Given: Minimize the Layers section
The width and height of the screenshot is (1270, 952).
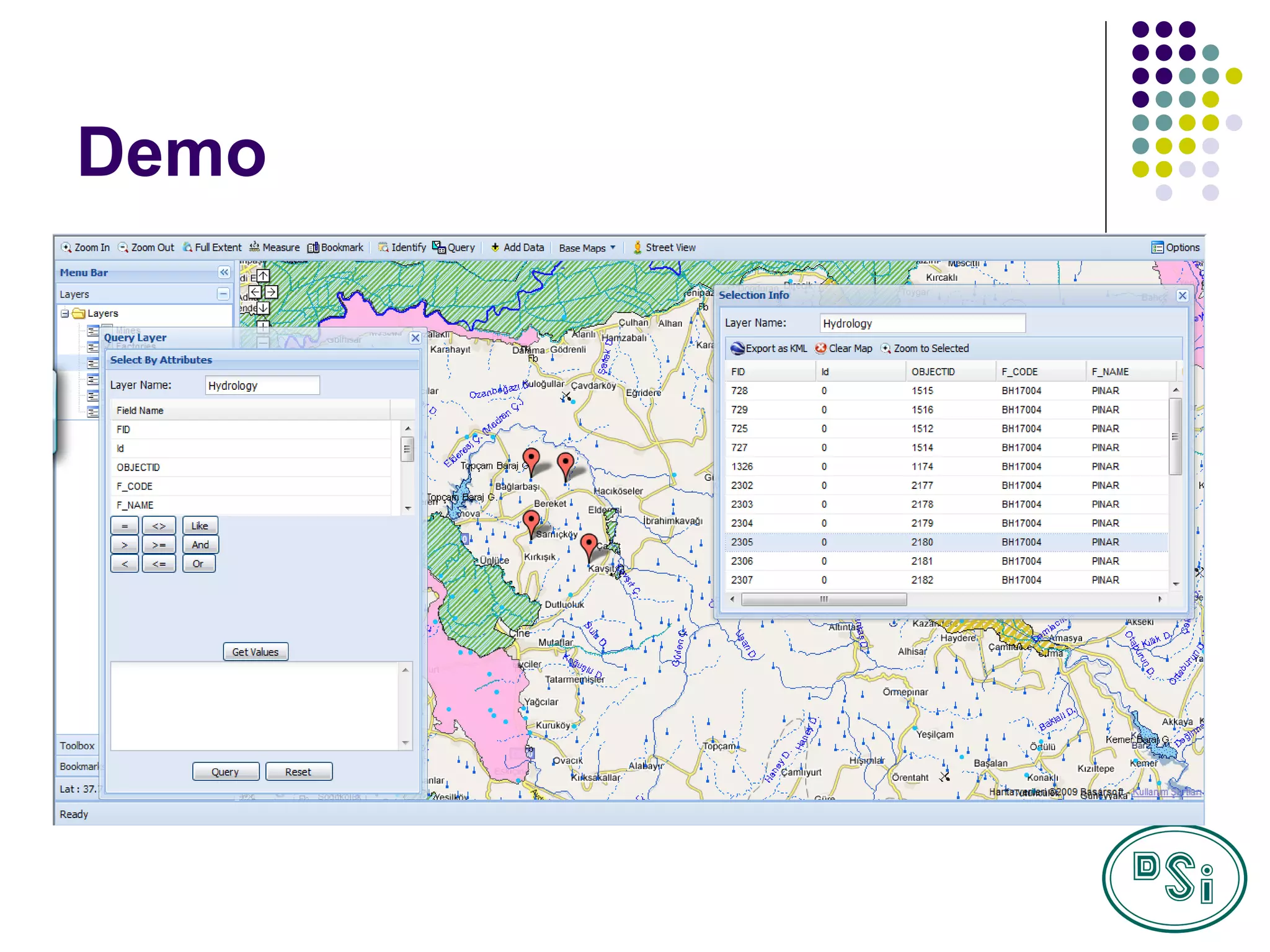Looking at the screenshot, I should [223, 294].
